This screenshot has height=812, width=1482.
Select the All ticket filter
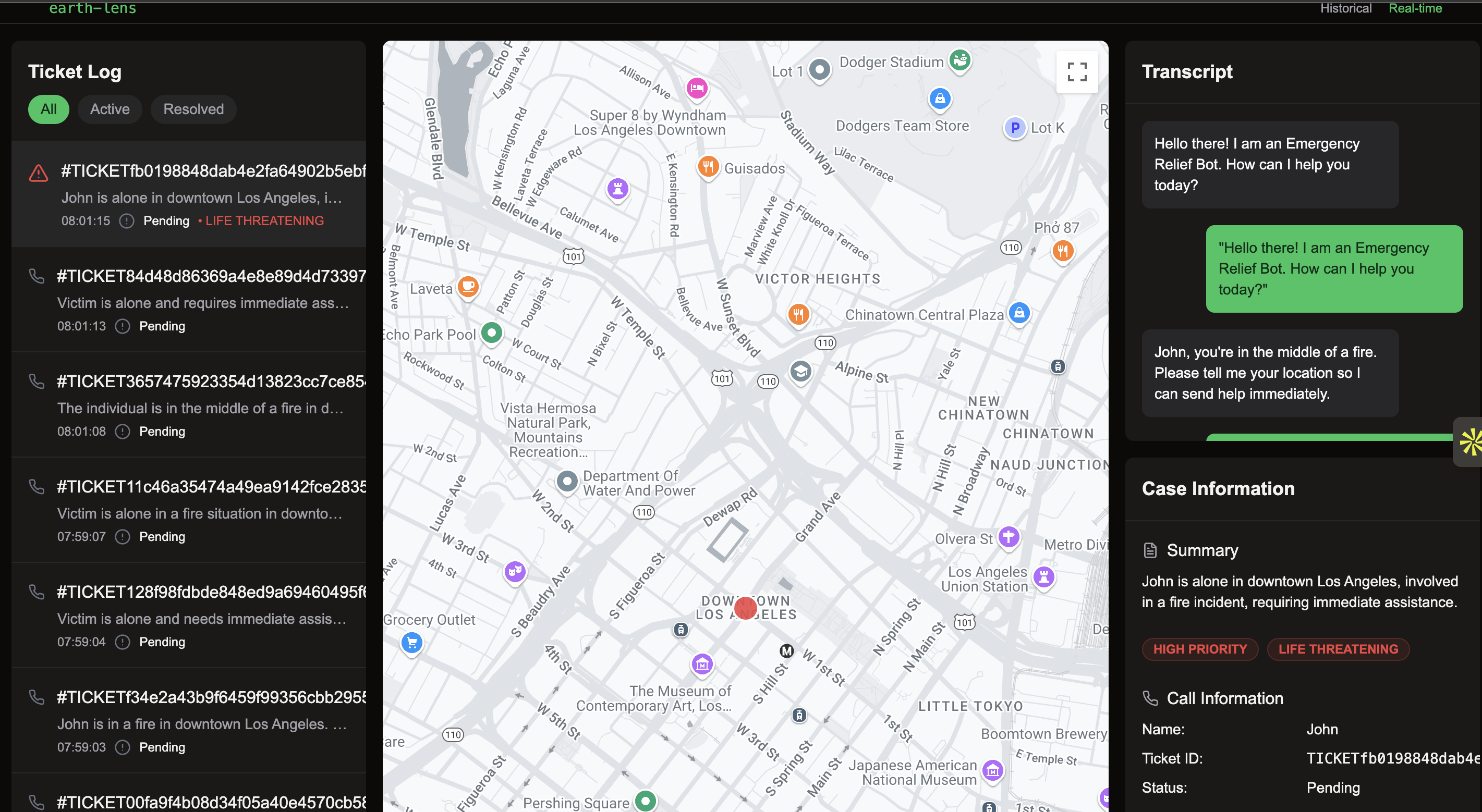(x=48, y=109)
